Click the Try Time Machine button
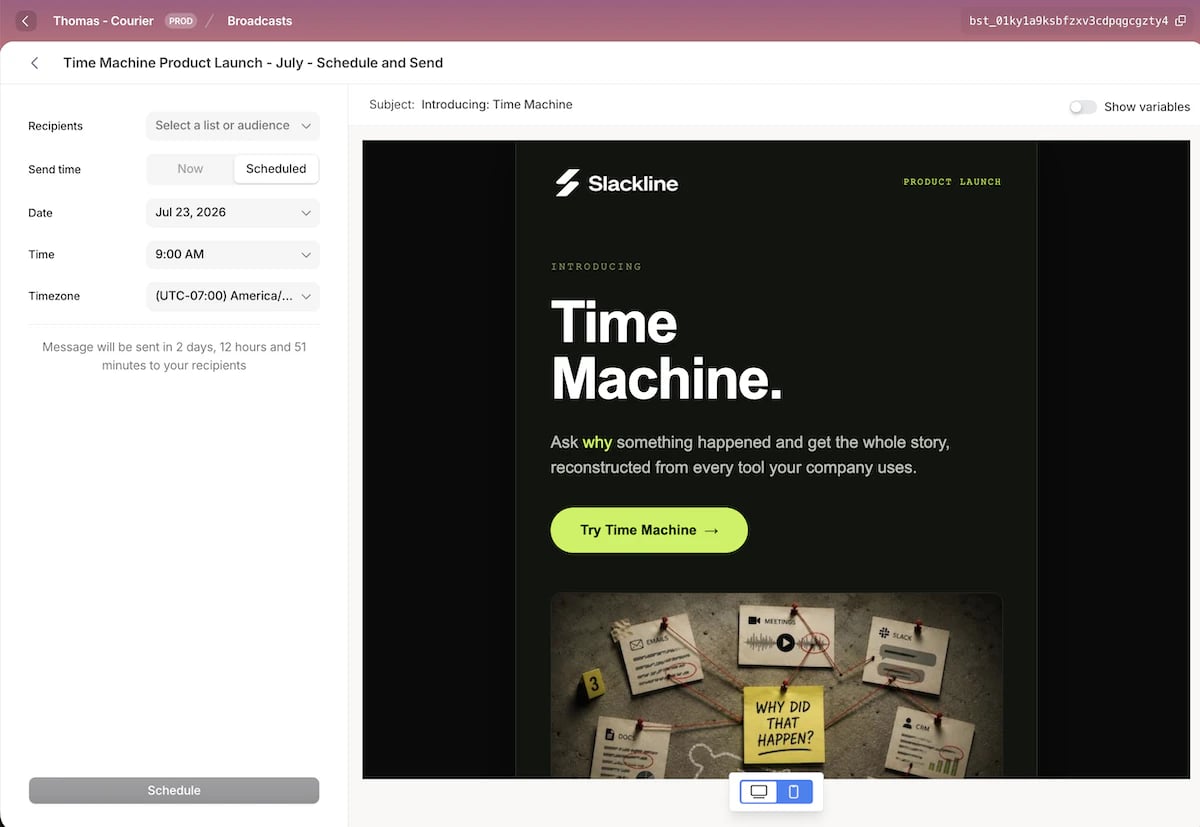1200x827 pixels. pyautogui.click(x=649, y=530)
